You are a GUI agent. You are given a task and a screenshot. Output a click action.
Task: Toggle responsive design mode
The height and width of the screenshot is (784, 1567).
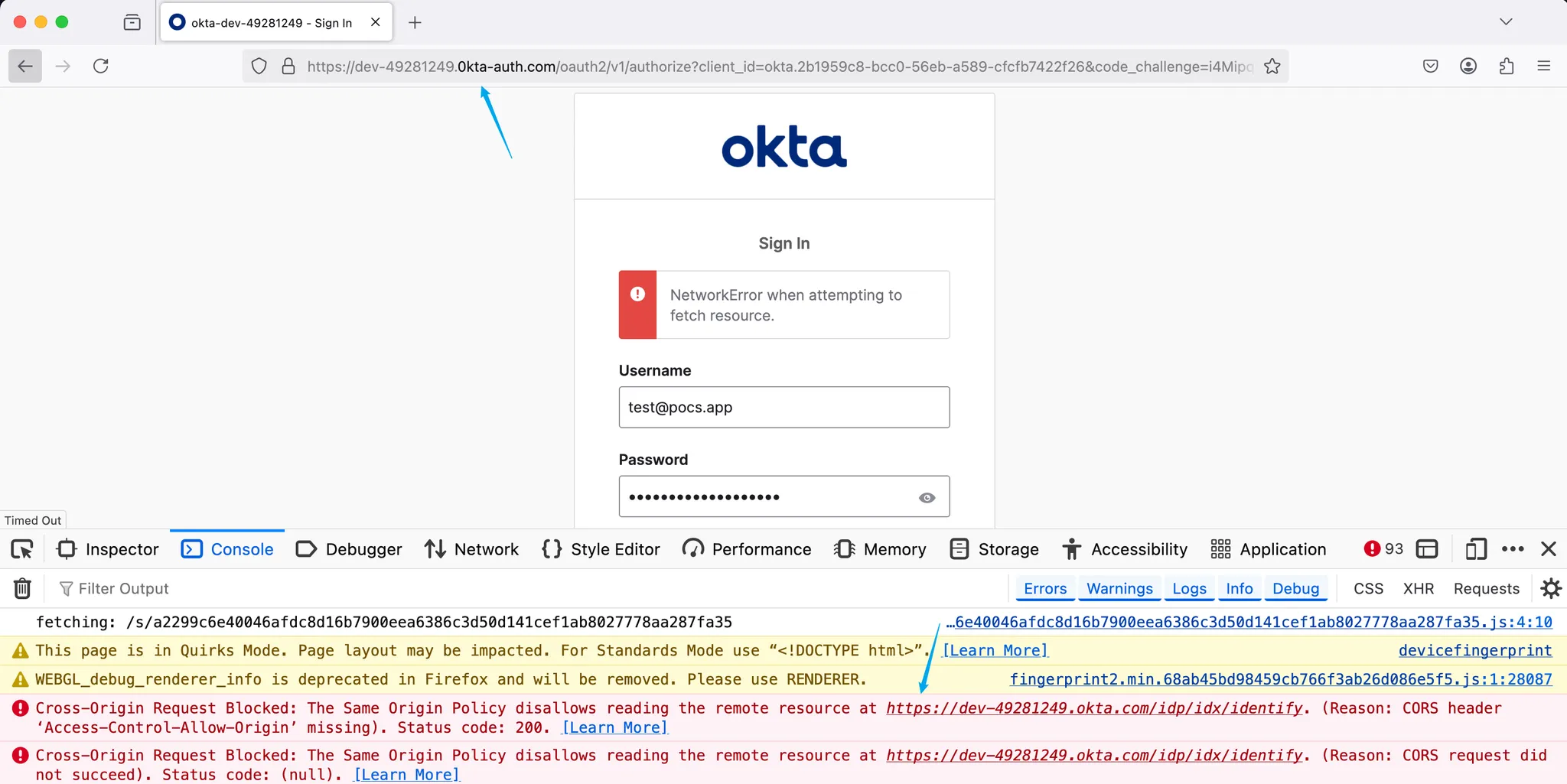click(x=1476, y=549)
